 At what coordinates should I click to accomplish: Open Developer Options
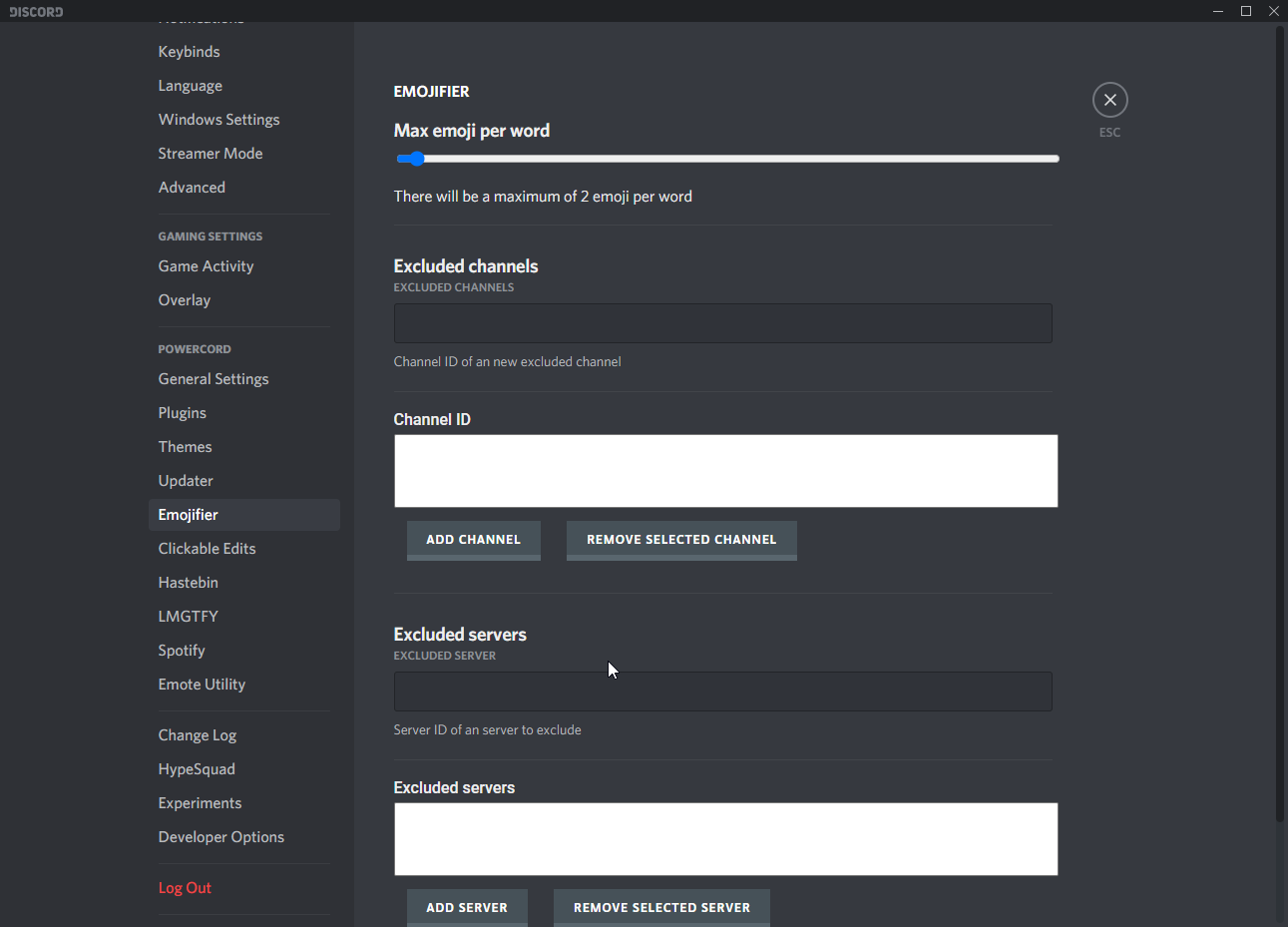[243, 837]
